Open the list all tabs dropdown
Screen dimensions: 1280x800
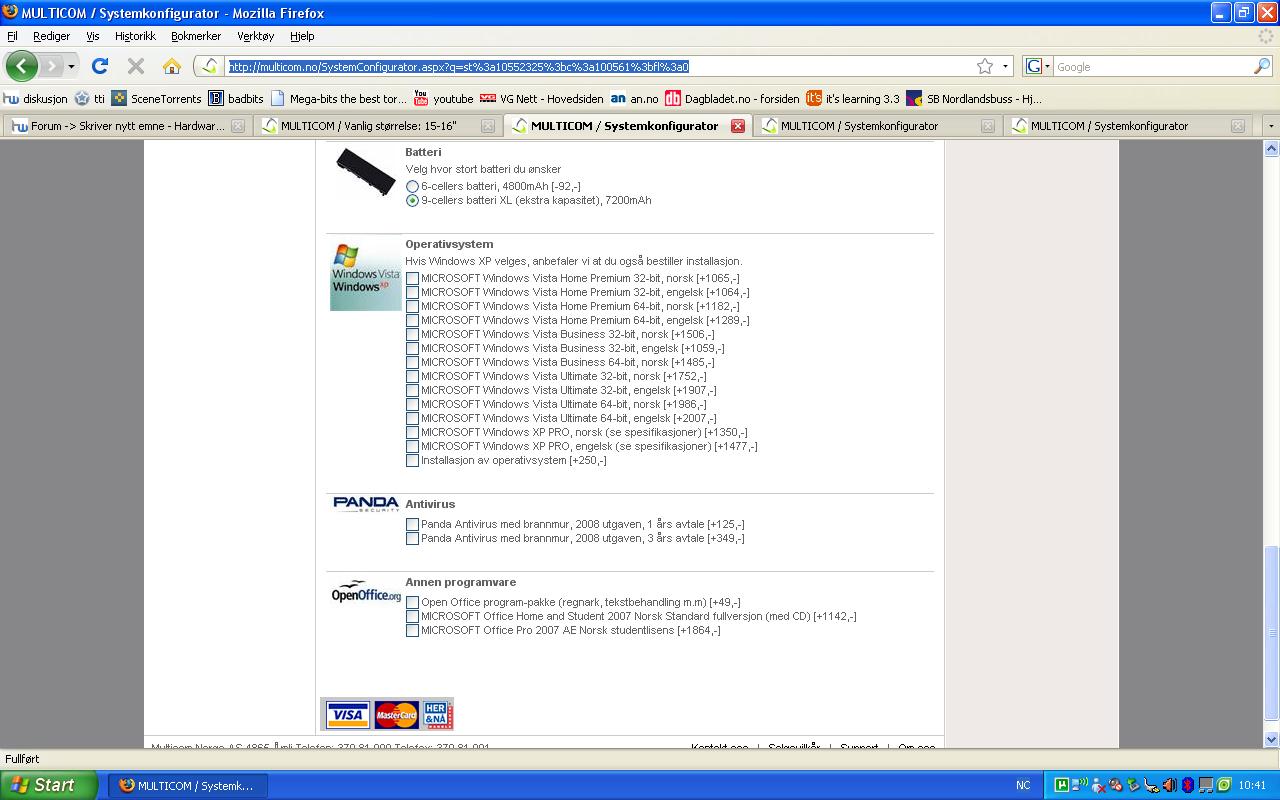tap(1270, 126)
